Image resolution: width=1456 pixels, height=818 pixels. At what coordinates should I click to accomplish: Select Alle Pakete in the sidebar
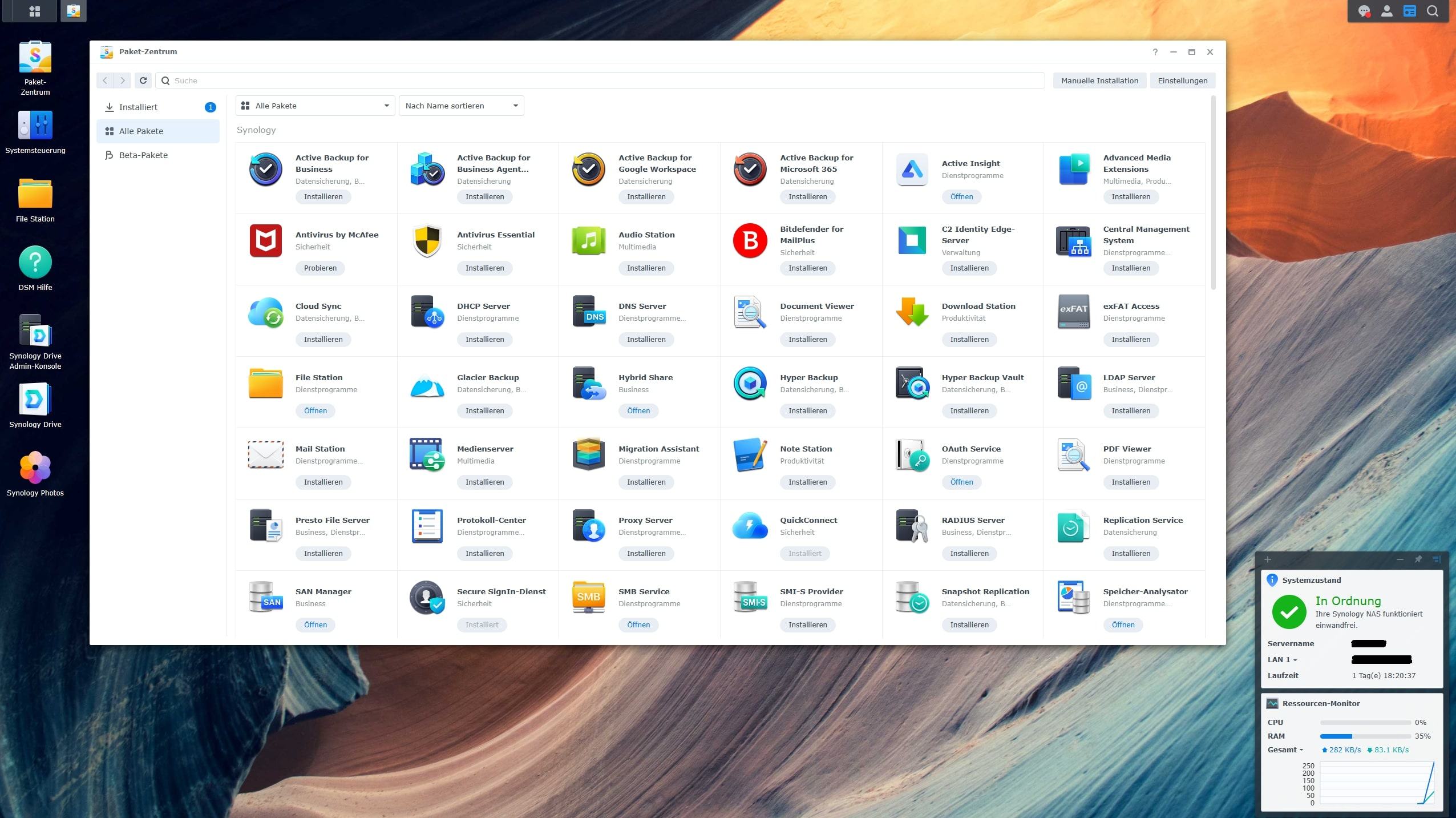point(158,131)
